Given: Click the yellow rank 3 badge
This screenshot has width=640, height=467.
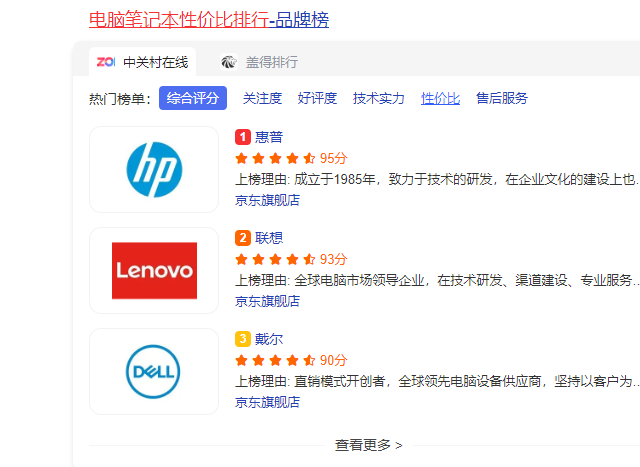Looking at the screenshot, I should click(242, 339).
